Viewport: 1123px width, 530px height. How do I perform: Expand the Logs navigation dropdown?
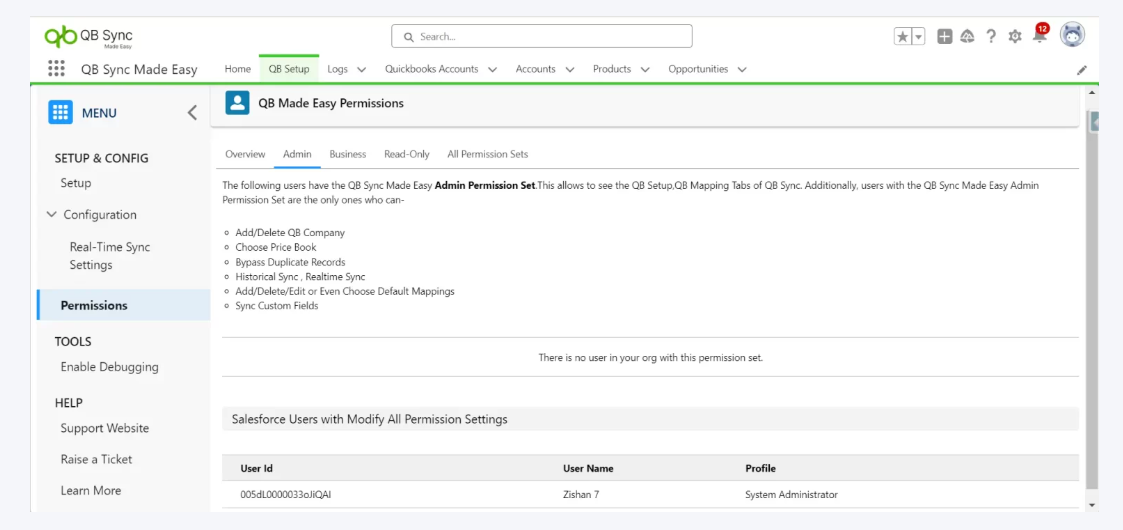pyautogui.click(x=361, y=69)
